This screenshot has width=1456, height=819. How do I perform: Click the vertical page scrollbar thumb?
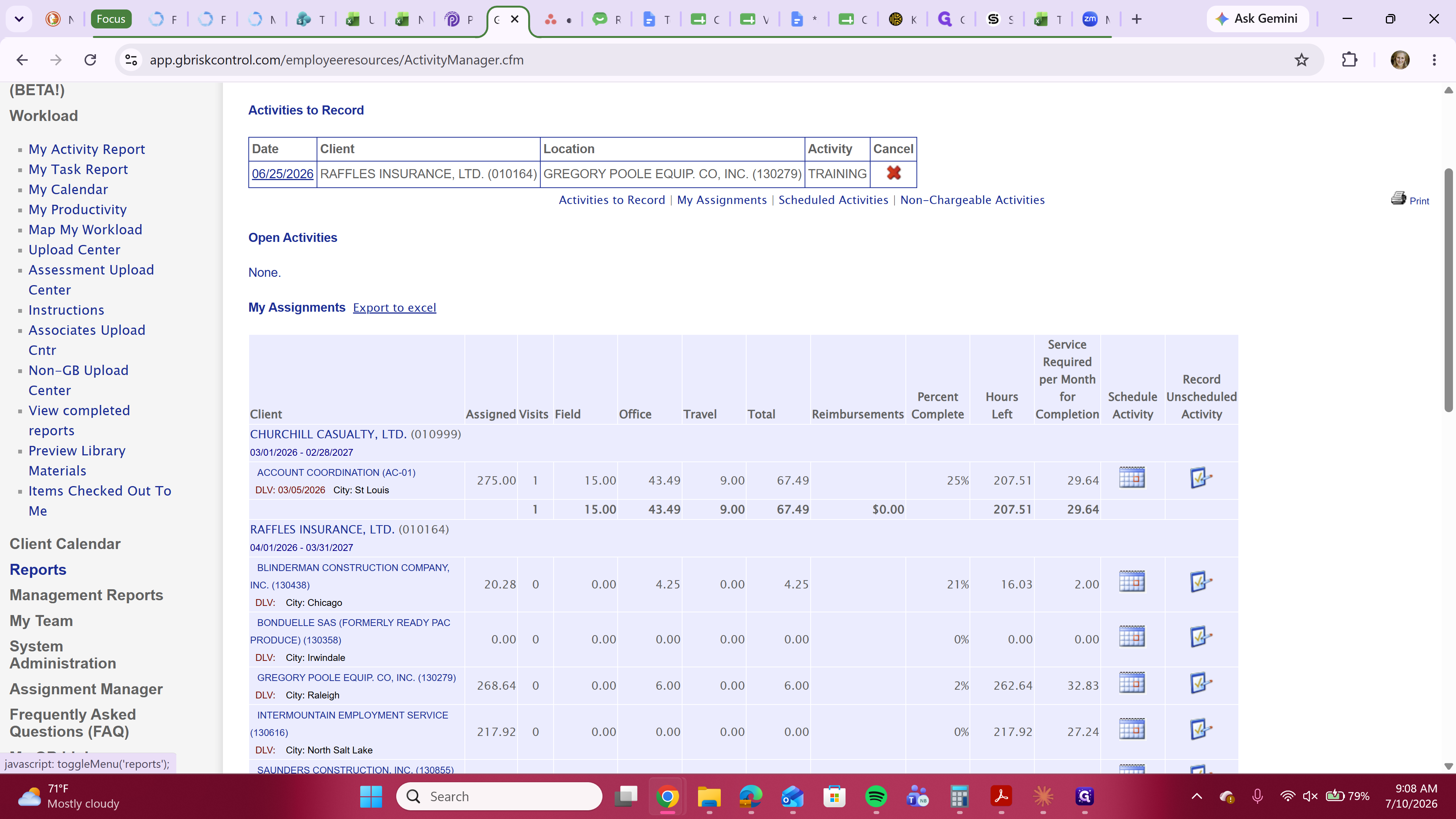(x=1448, y=290)
